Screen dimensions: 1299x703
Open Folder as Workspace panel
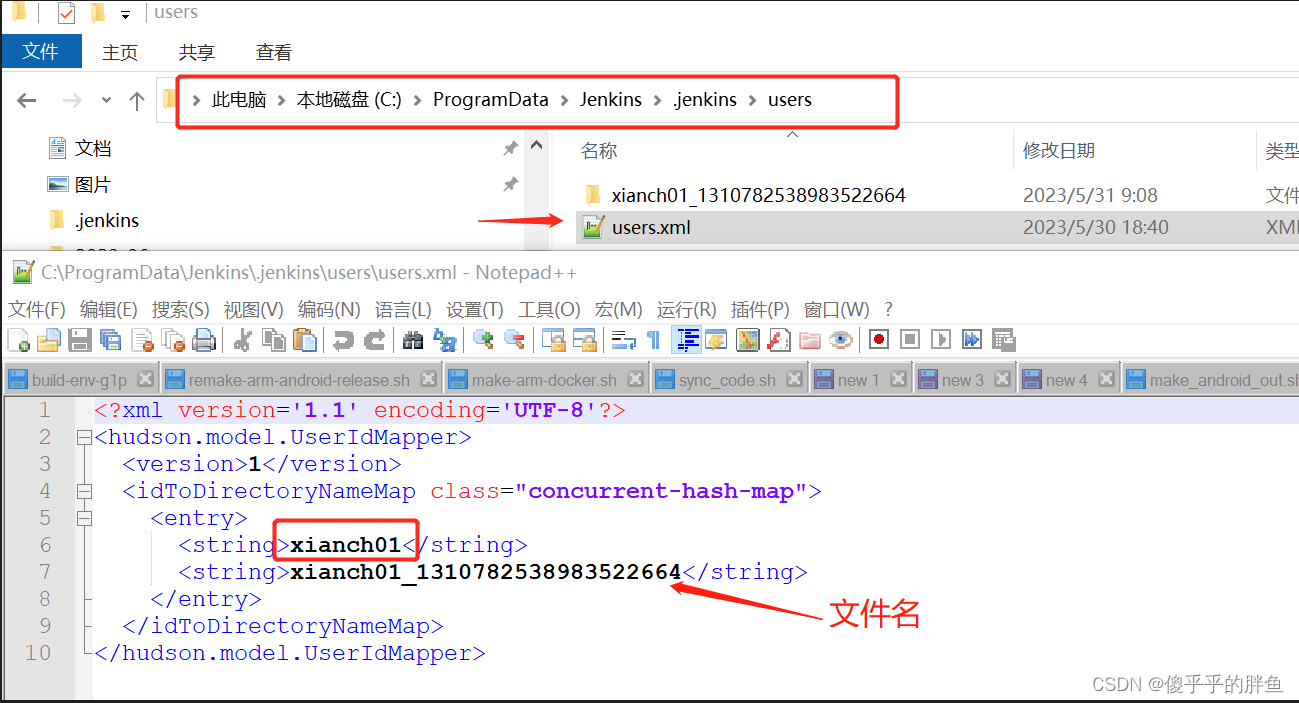click(x=809, y=340)
